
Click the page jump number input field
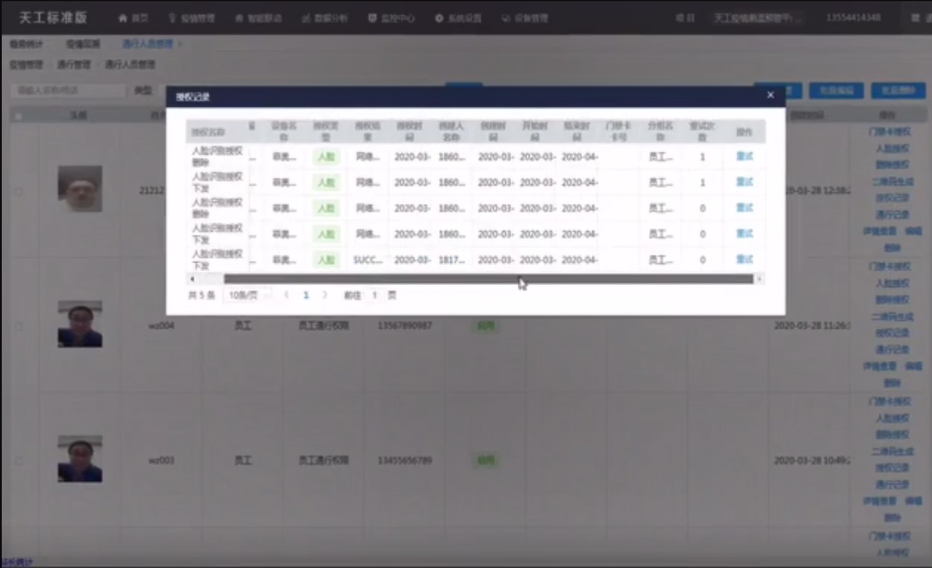tap(375, 296)
